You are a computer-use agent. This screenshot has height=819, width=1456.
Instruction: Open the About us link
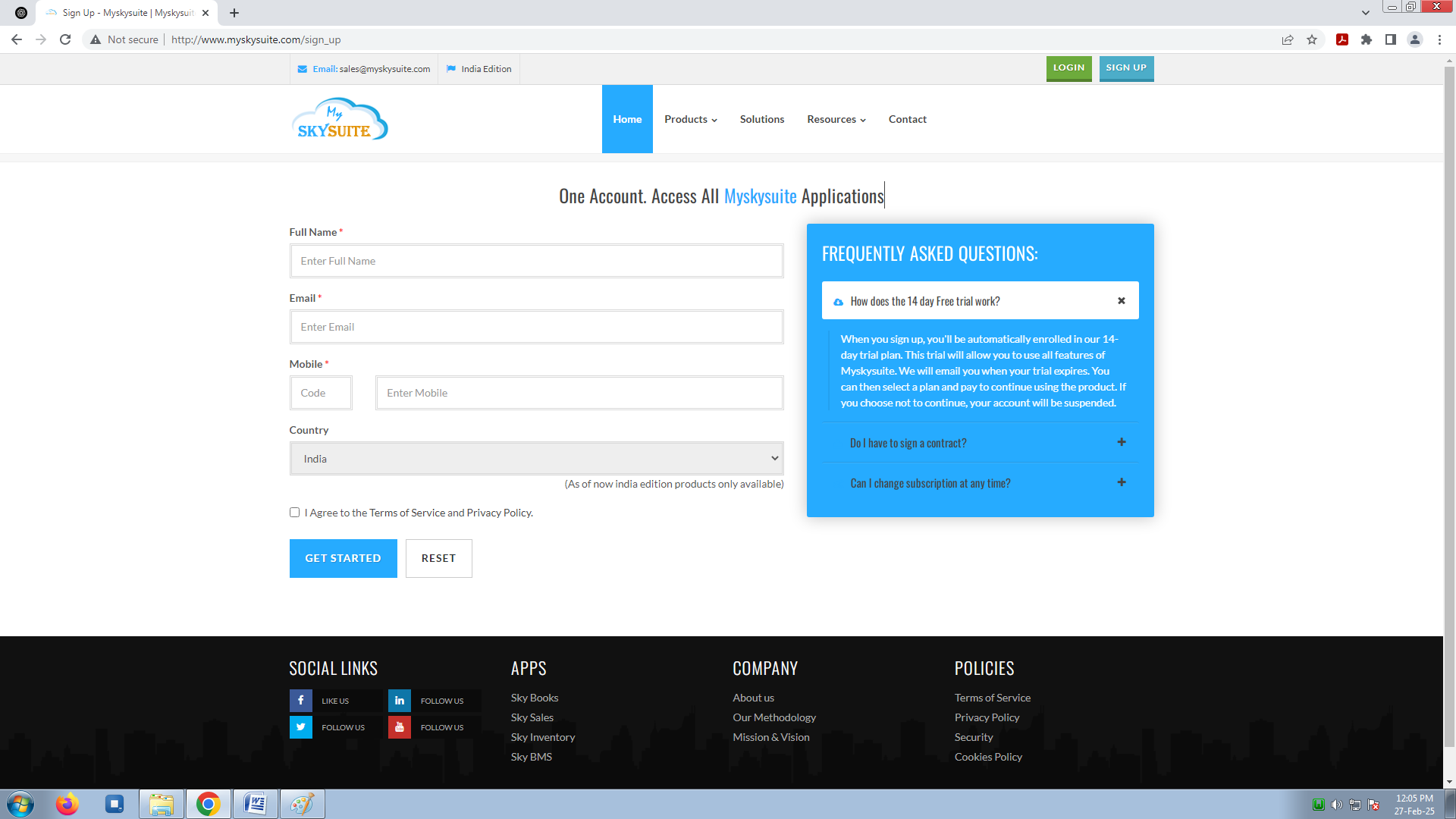[x=754, y=698]
